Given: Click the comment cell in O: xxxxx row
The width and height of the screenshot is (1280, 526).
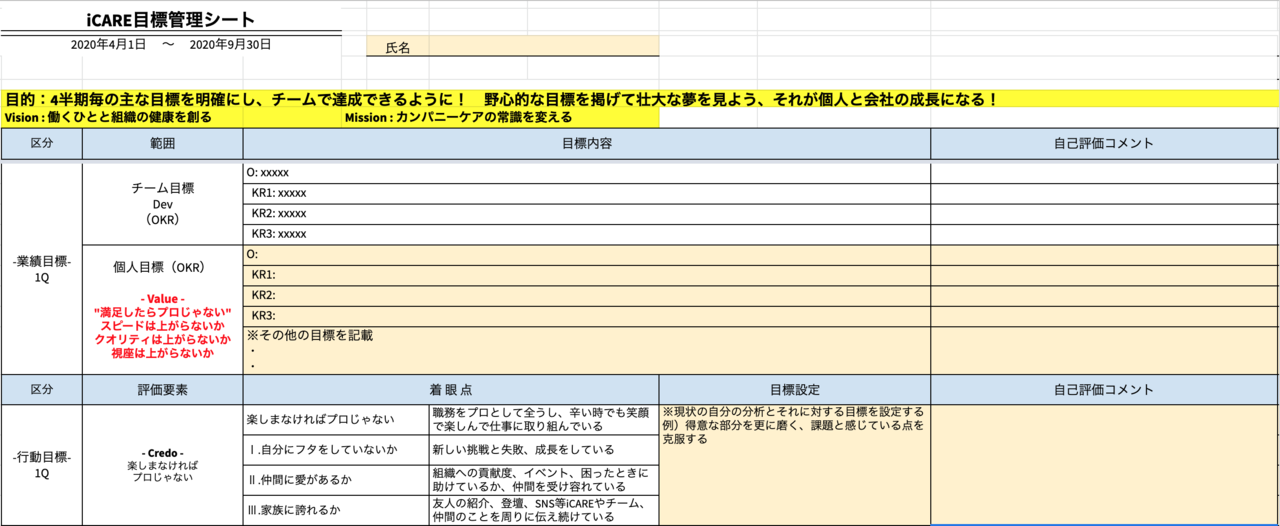Looking at the screenshot, I should [x=1104, y=173].
